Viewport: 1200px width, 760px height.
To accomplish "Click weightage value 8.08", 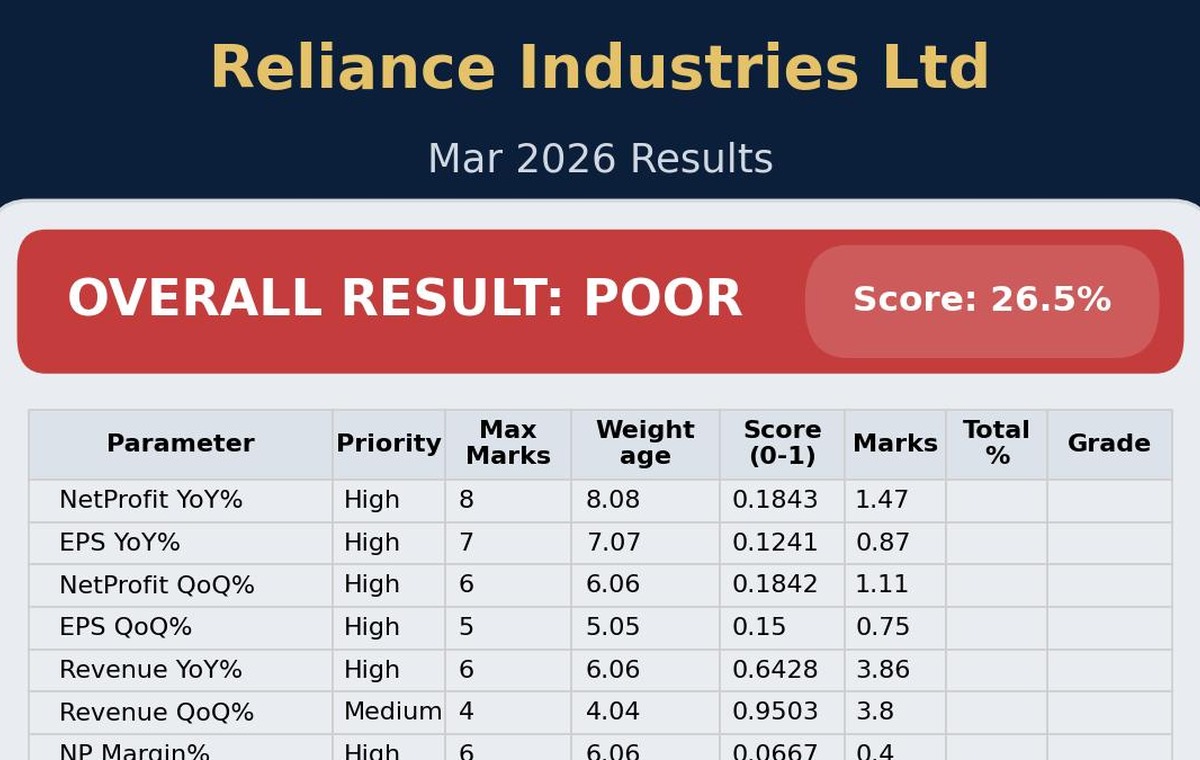I will (x=613, y=500).
